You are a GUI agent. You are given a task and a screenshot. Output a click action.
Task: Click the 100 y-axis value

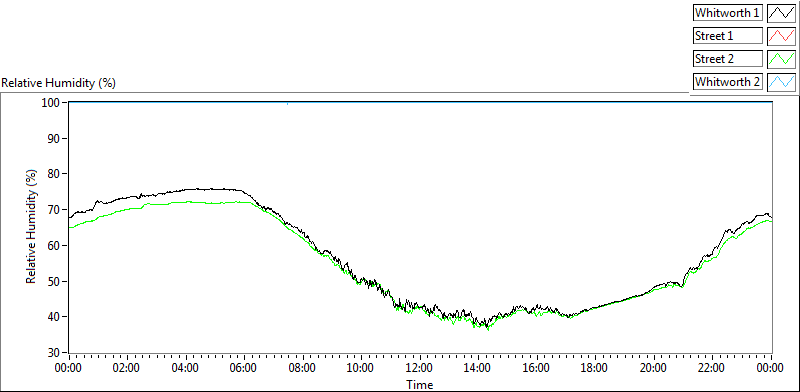tap(52, 103)
